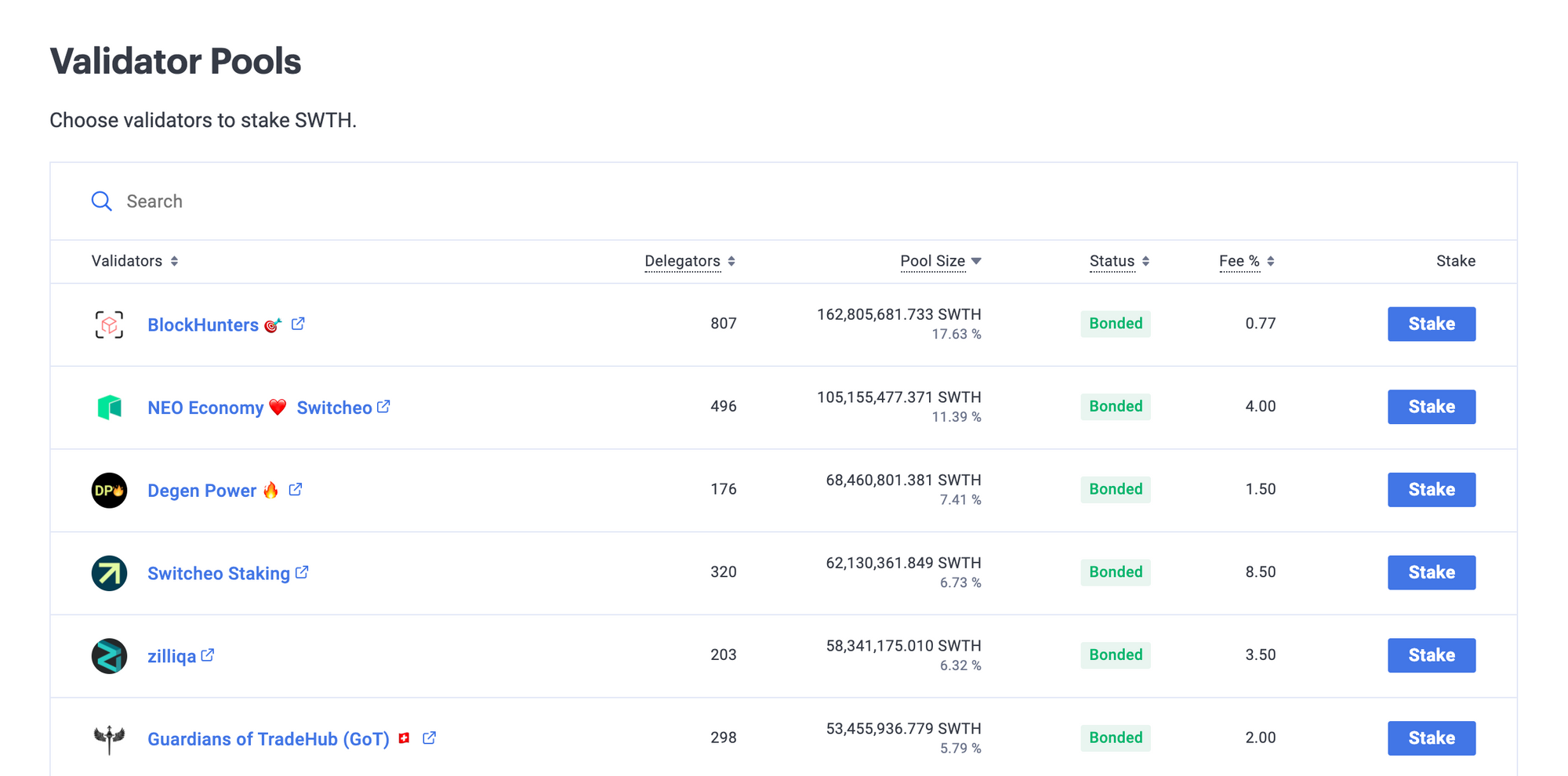Sort by Delegators column arrows
This screenshot has height=776, width=1568.
click(731, 261)
